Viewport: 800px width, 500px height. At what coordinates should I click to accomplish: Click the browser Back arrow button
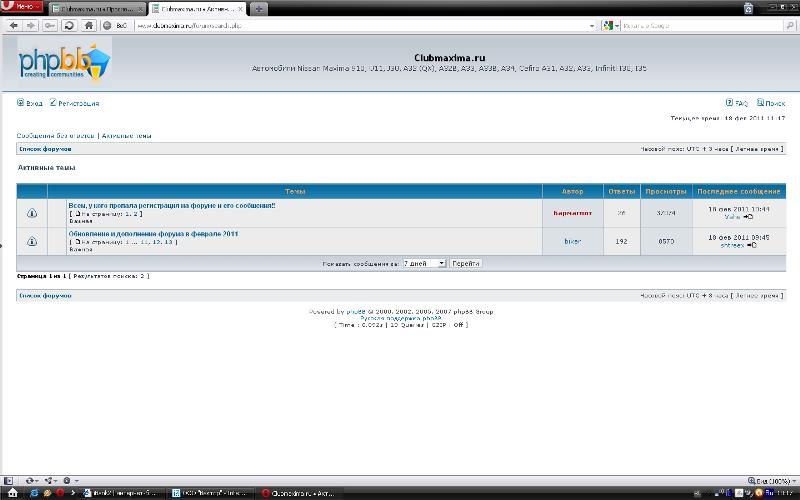[x=11, y=24]
